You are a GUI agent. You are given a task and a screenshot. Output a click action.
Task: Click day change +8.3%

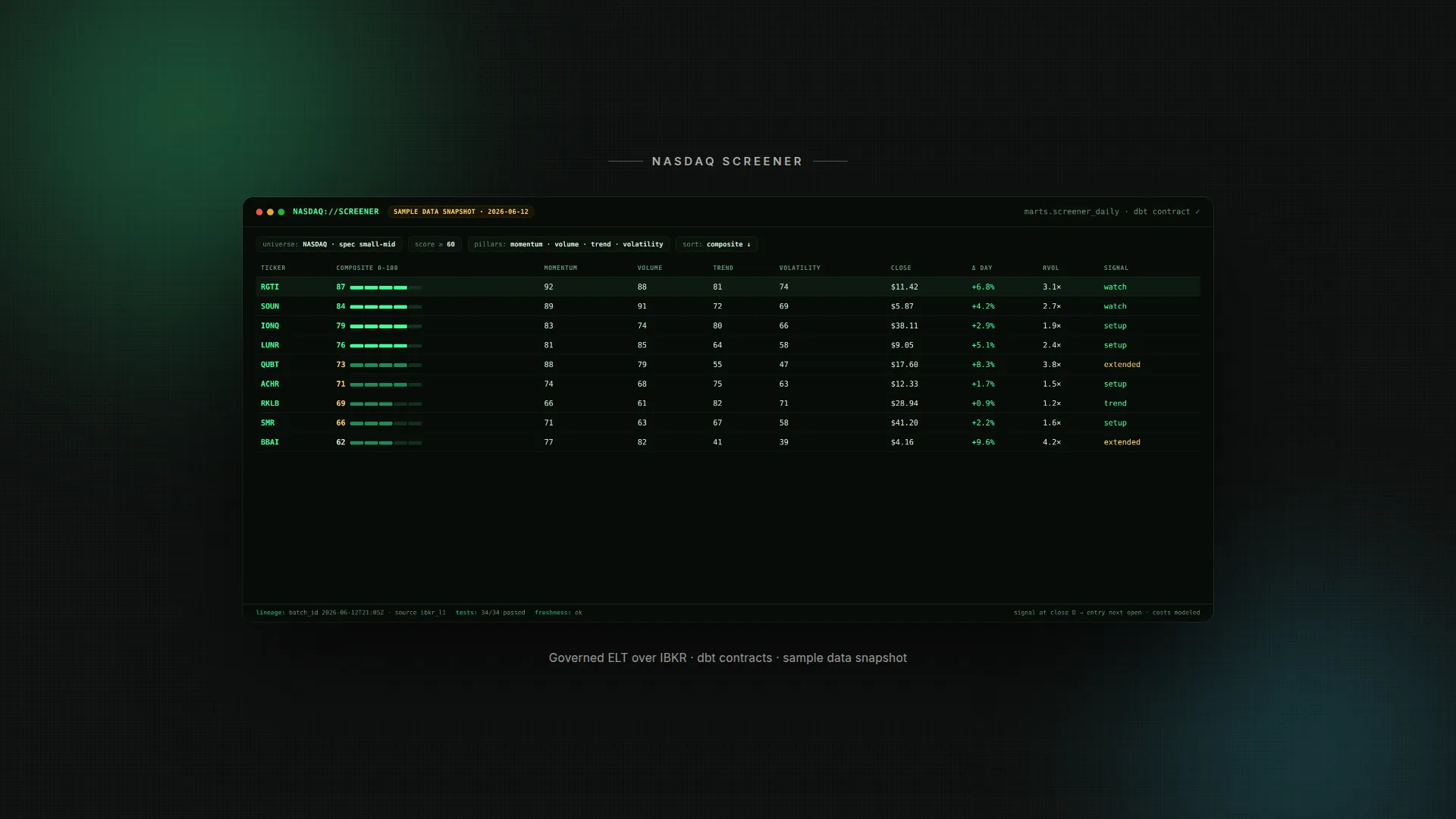click(984, 365)
